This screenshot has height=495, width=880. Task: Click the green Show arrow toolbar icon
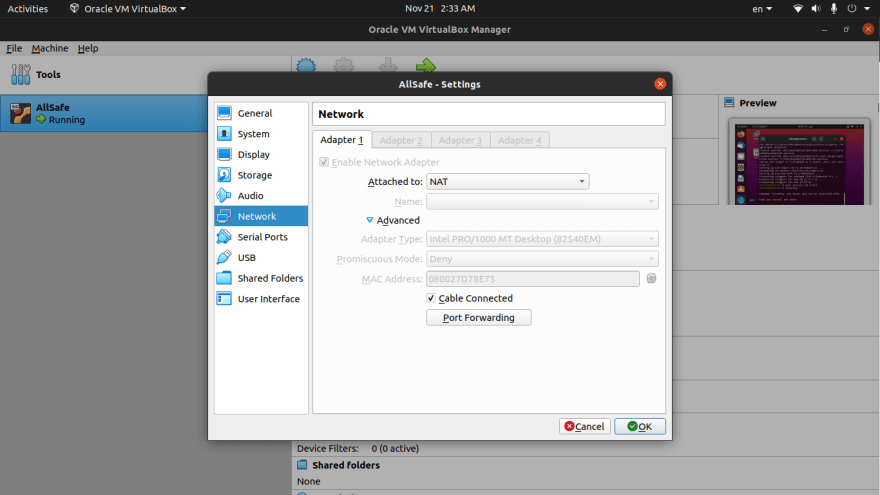pos(426,65)
